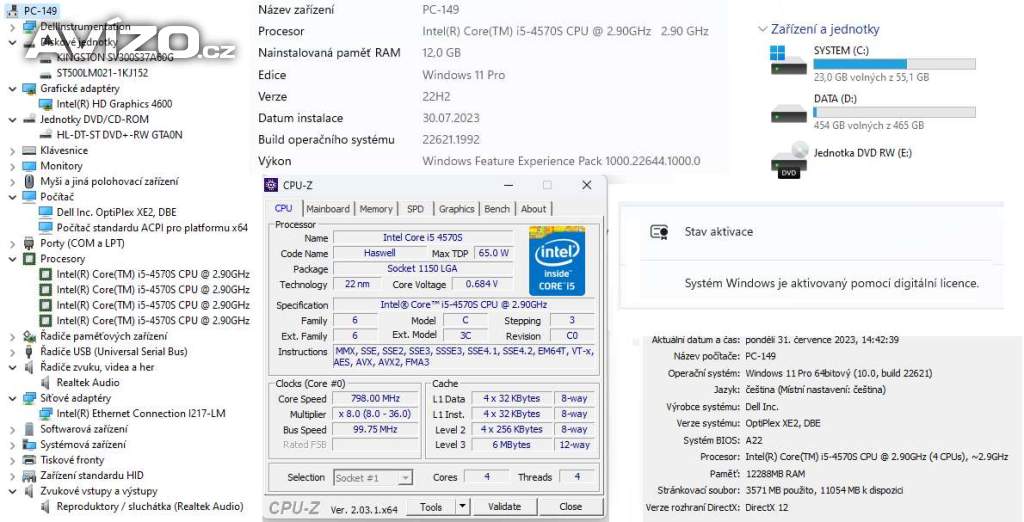Click the SYSTEM (C:) usage bar
1024x522 pixels.
click(894, 64)
